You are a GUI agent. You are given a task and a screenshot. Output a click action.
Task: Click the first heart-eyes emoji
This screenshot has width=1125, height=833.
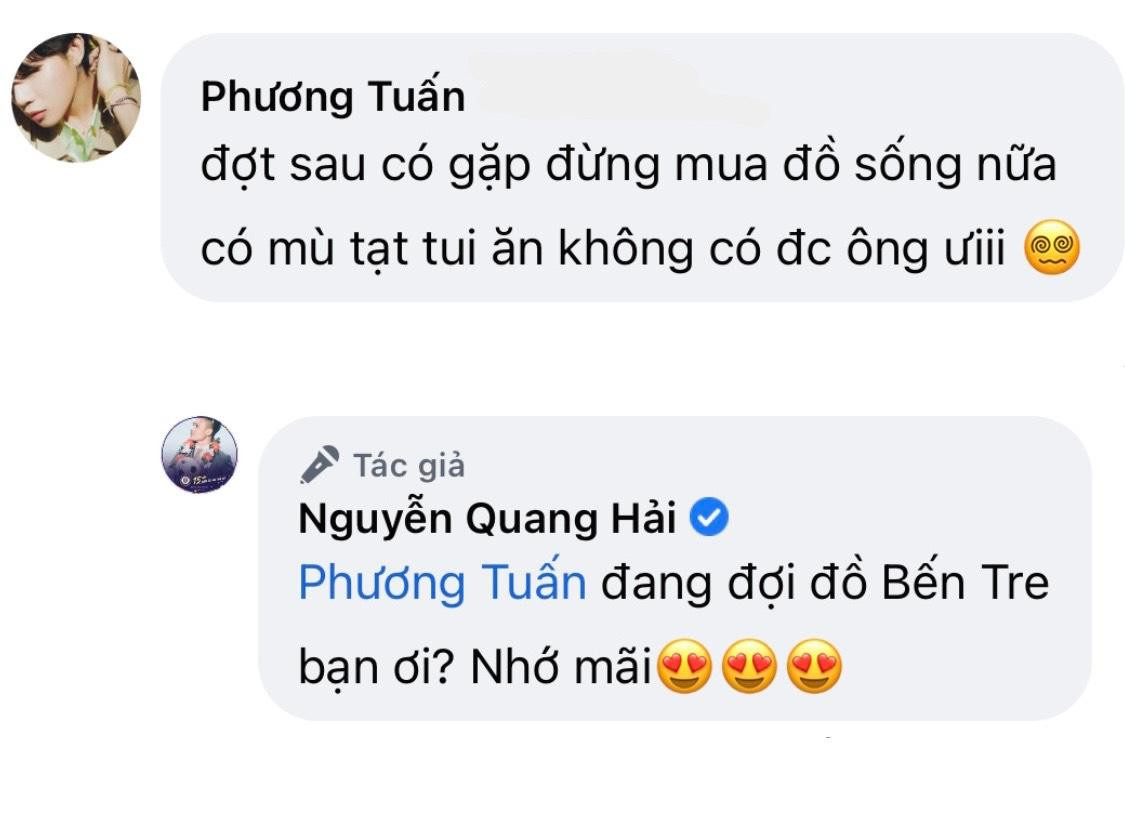(x=683, y=668)
